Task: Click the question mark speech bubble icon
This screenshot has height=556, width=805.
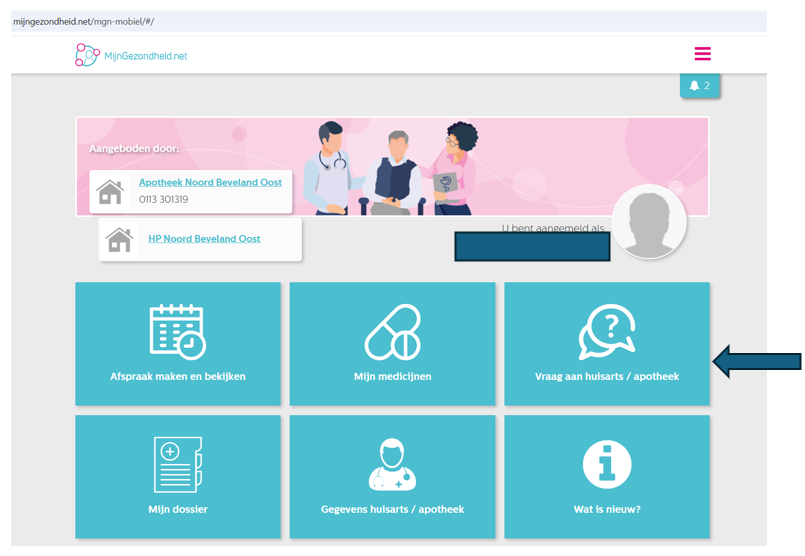Action: click(606, 332)
